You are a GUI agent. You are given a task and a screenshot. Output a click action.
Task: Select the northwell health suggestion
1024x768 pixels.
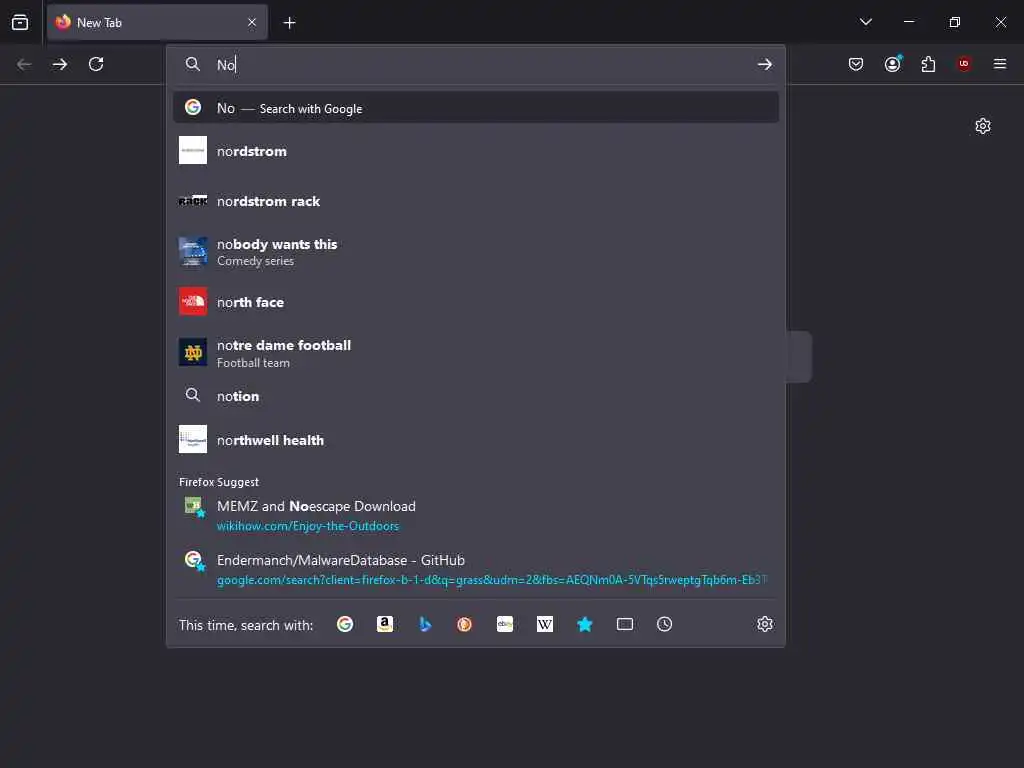(475, 440)
